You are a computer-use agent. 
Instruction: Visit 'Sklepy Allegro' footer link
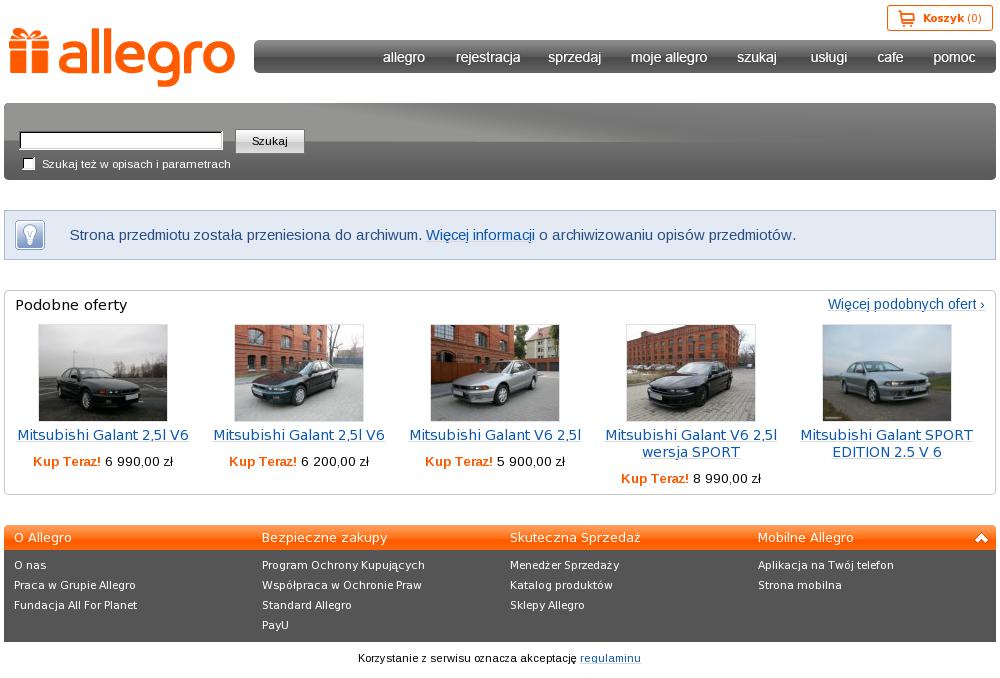click(x=547, y=605)
